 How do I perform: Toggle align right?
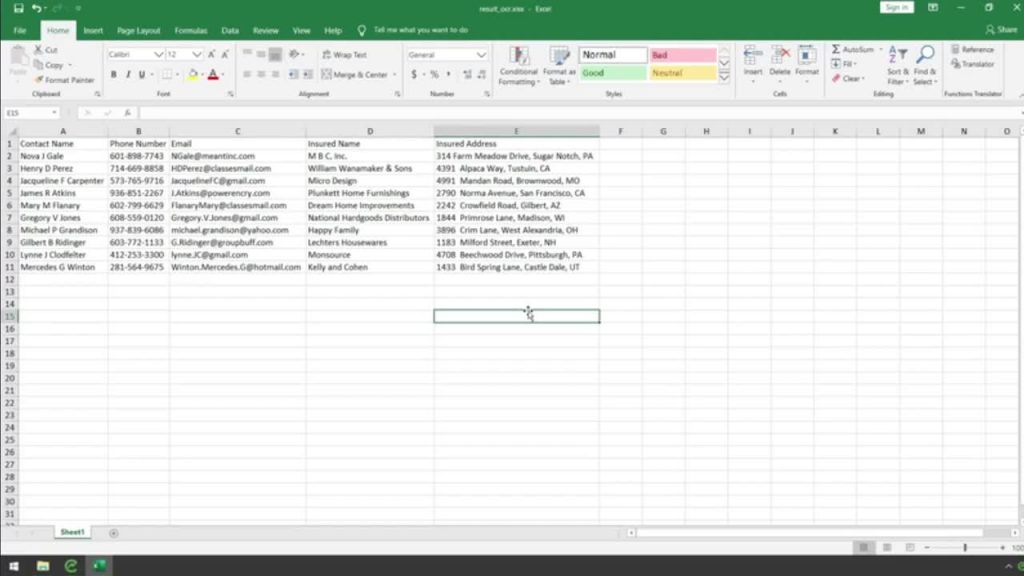tap(276, 74)
